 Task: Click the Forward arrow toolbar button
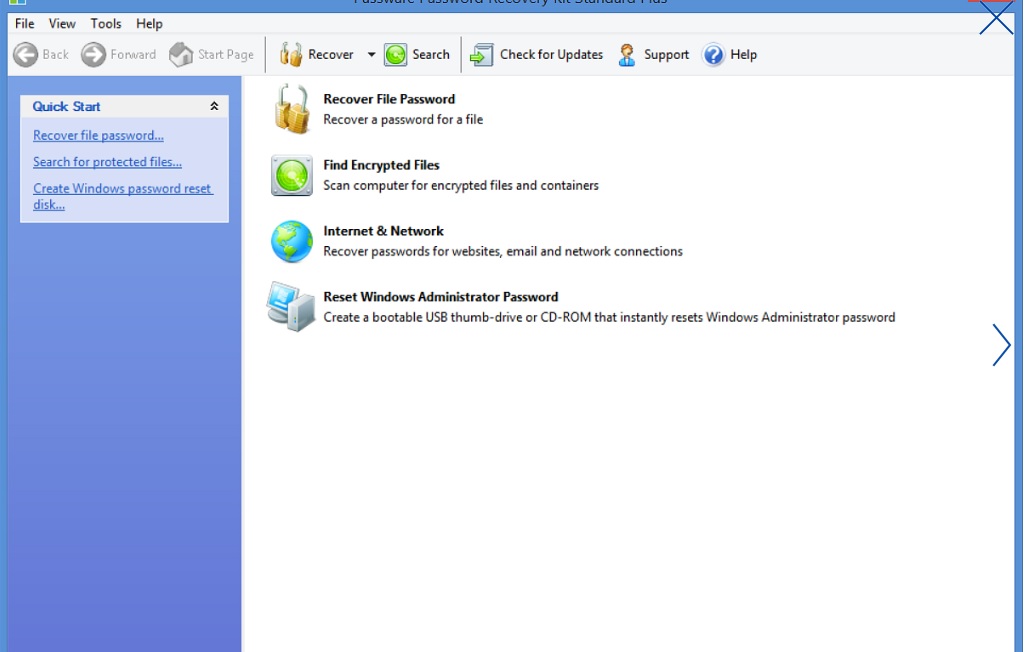pyautogui.click(x=118, y=54)
